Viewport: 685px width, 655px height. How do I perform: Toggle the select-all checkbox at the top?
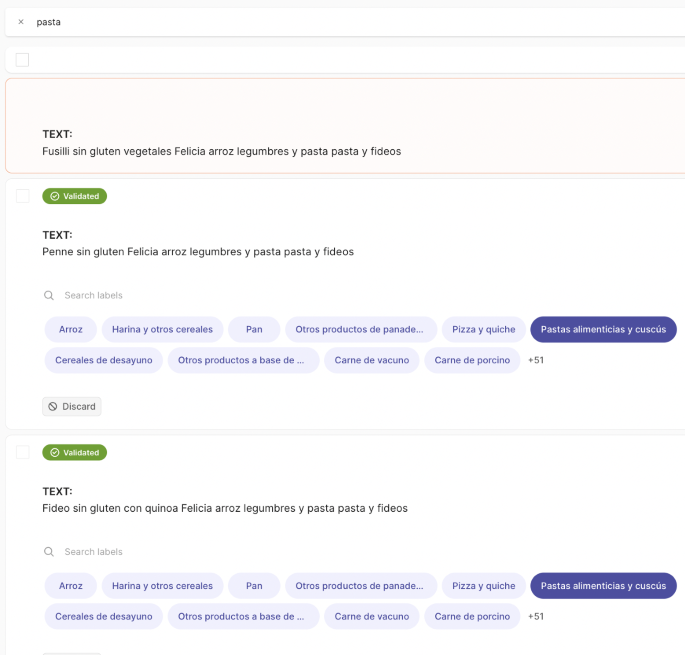click(23, 60)
